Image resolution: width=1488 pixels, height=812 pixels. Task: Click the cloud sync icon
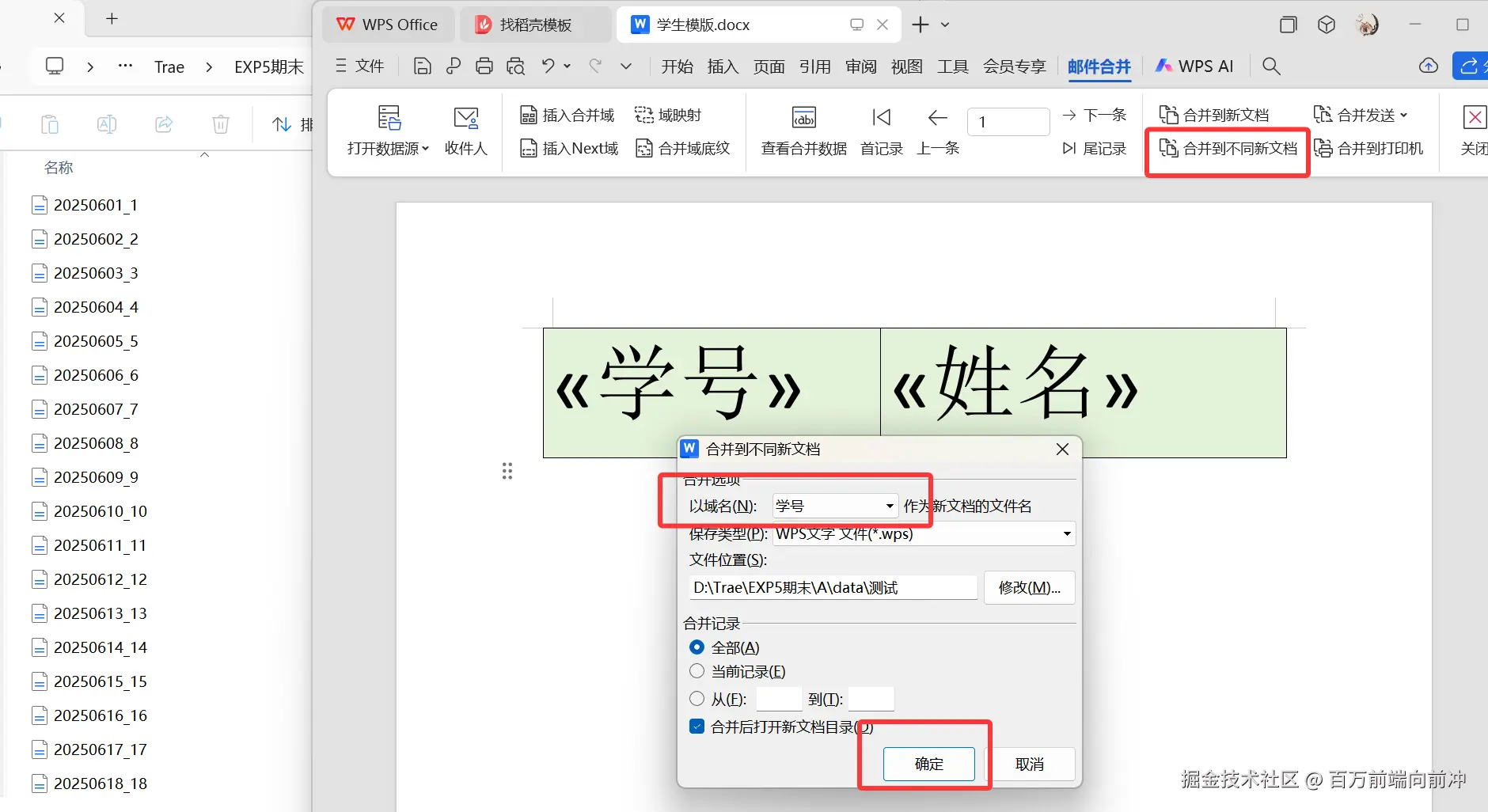click(x=1429, y=66)
